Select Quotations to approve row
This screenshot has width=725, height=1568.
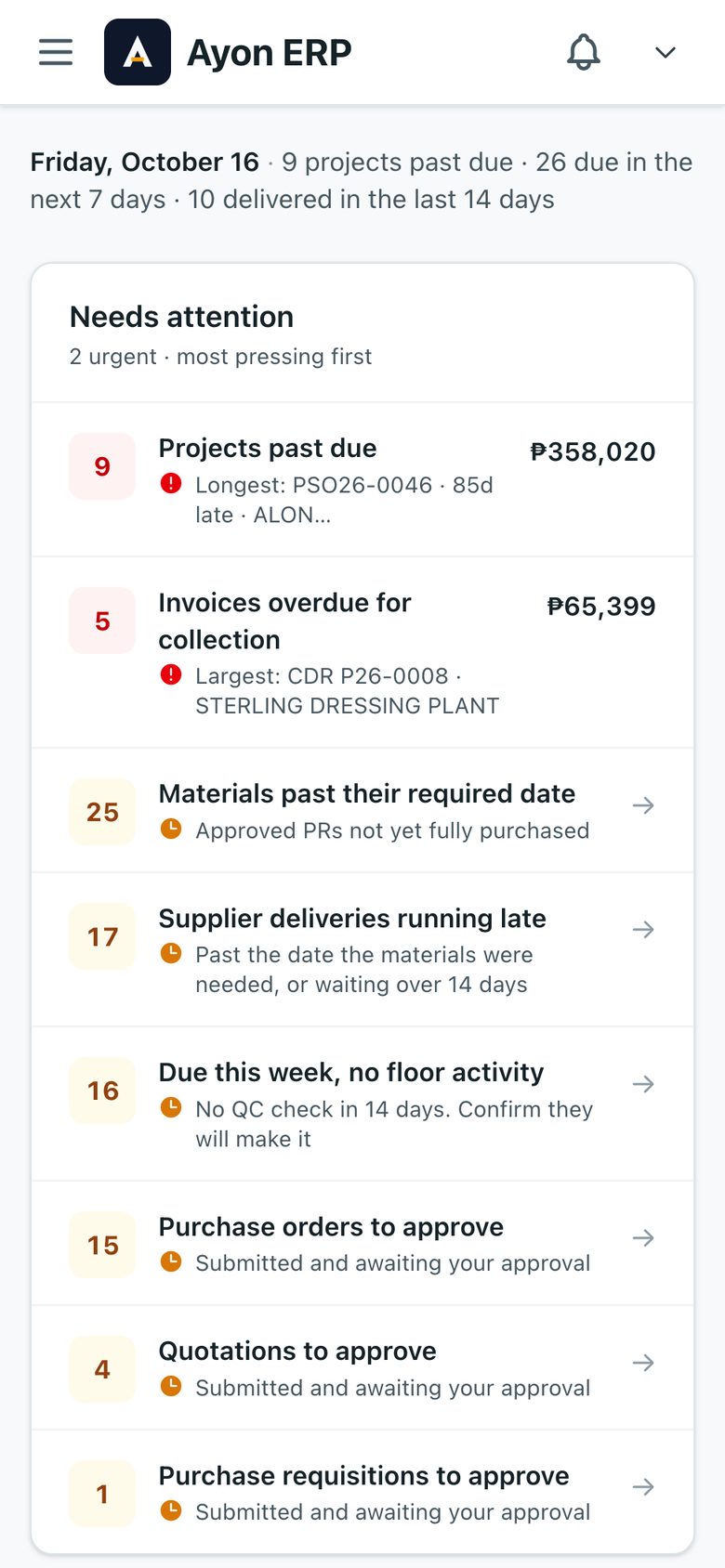(362, 1368)
